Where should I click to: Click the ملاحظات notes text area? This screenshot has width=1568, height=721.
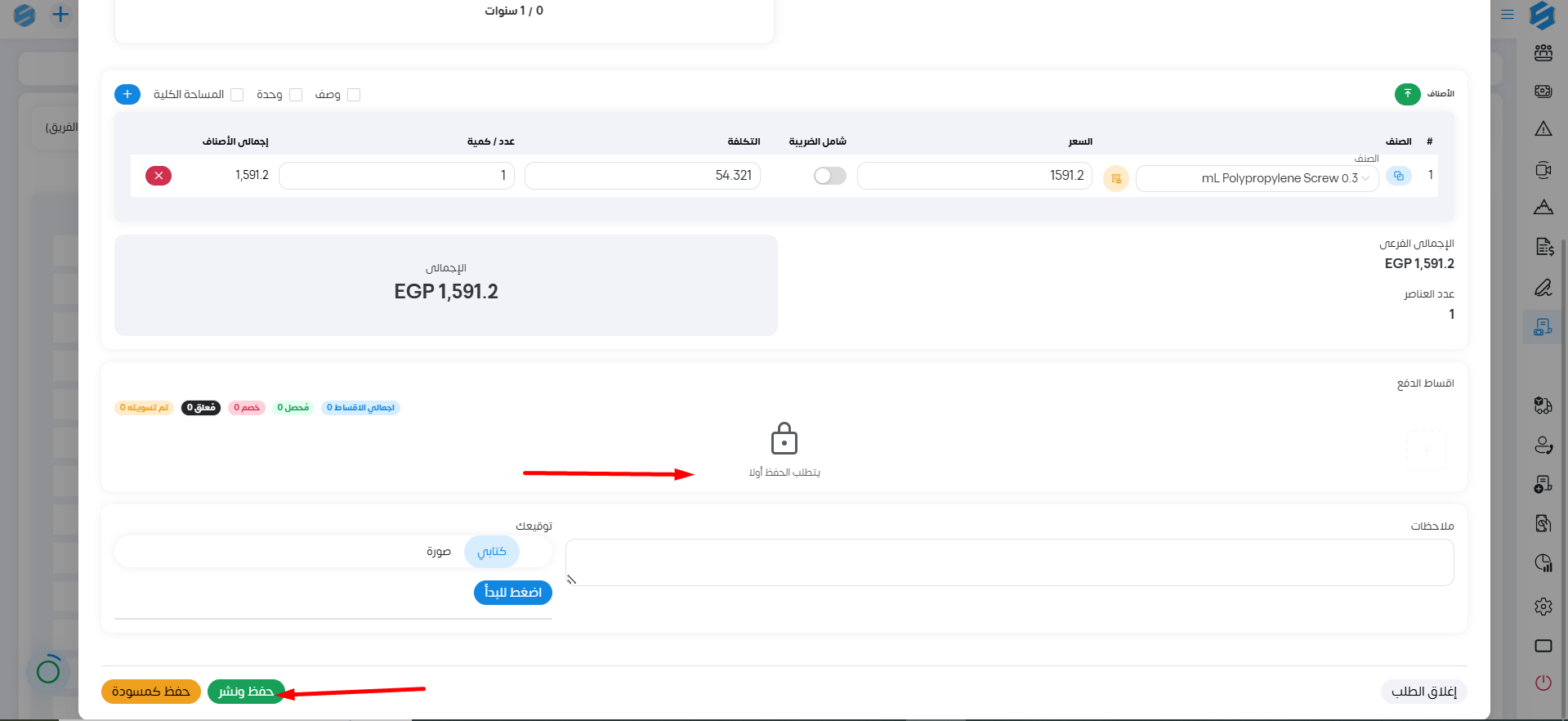click(1009, 562)
